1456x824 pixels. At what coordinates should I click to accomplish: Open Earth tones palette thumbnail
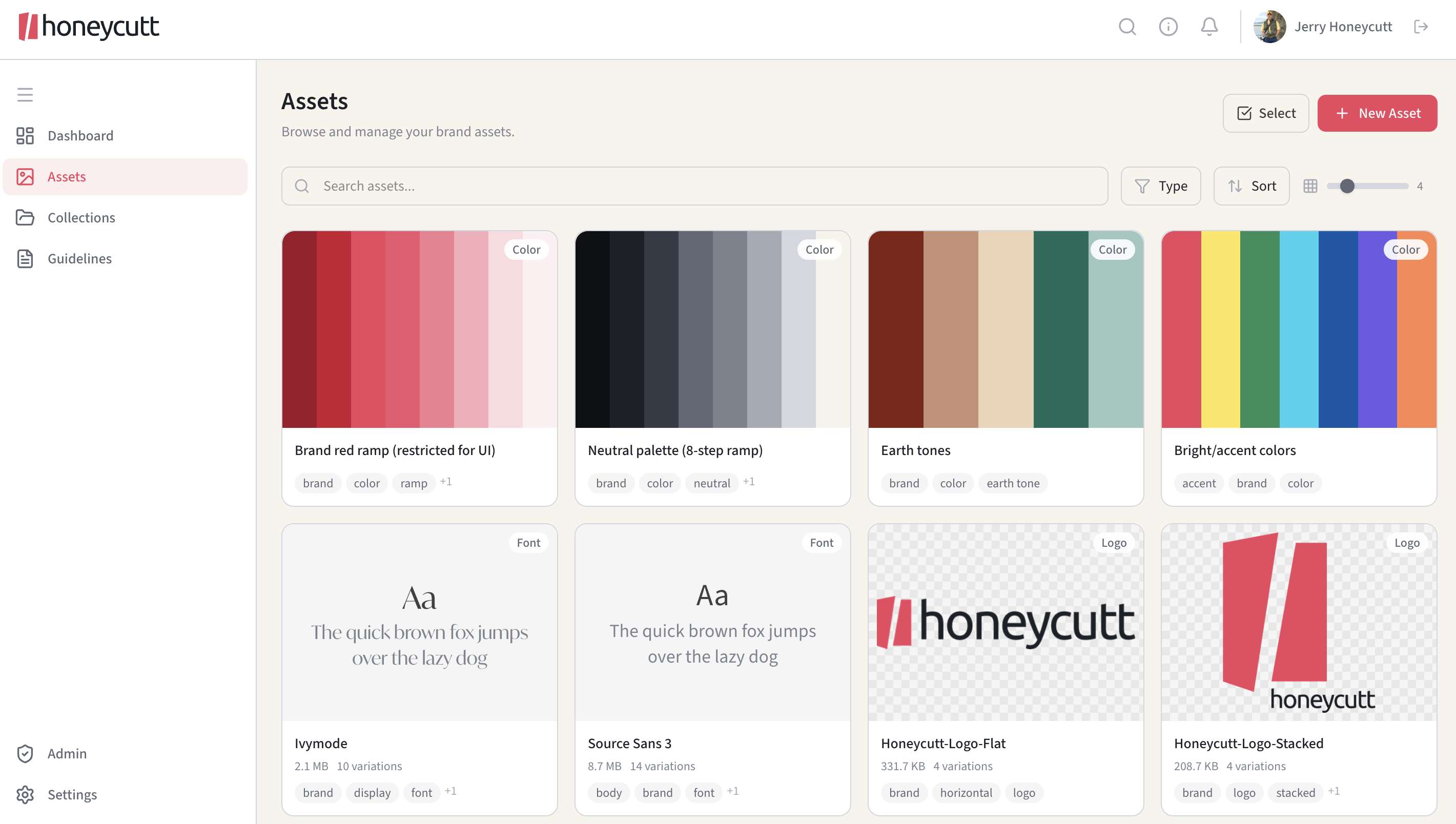1006,329
